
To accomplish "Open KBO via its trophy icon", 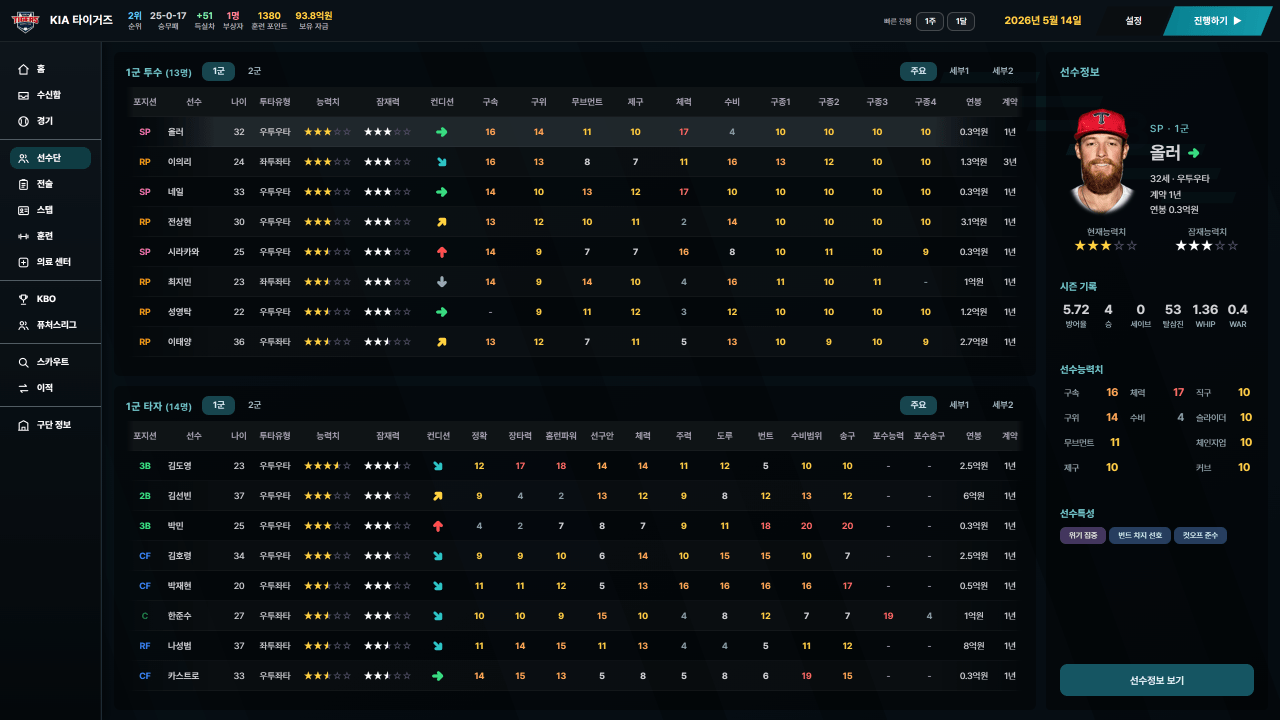I will pos(23,299).
